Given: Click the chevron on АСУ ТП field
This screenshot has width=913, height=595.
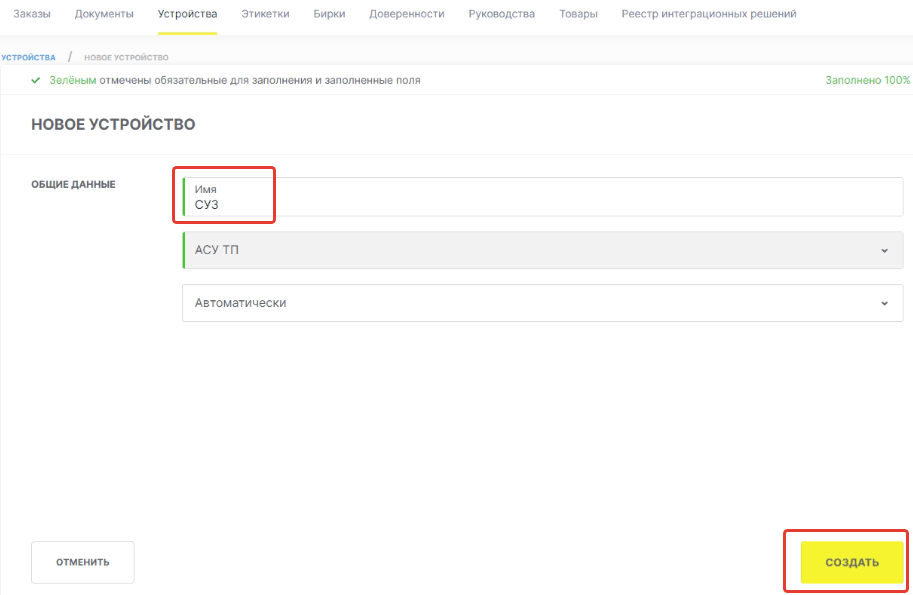Looking at the screenshot, I should tap(884, 250).
